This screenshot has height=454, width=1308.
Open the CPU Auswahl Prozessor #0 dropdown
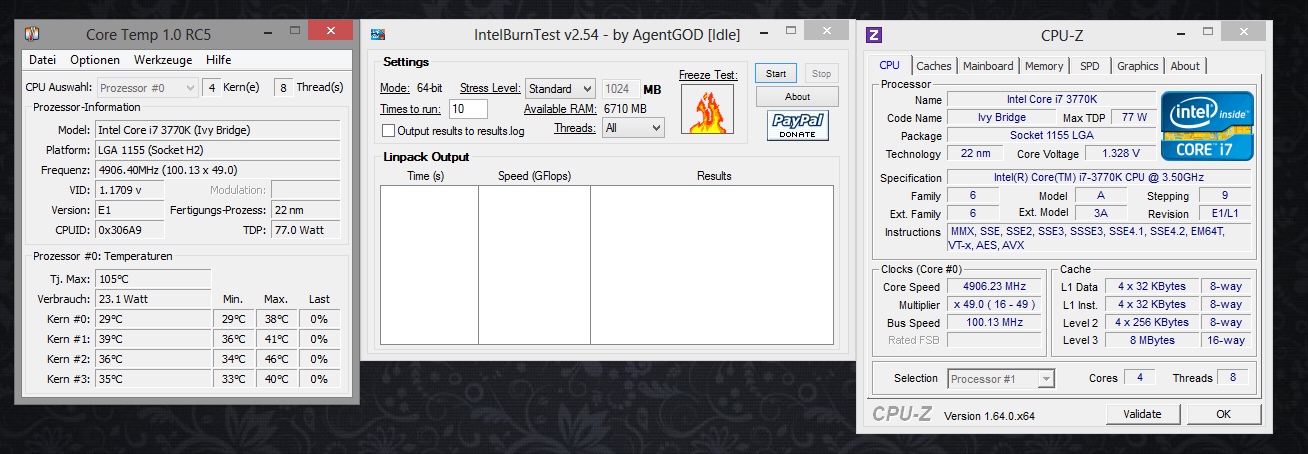coord(148,87)
